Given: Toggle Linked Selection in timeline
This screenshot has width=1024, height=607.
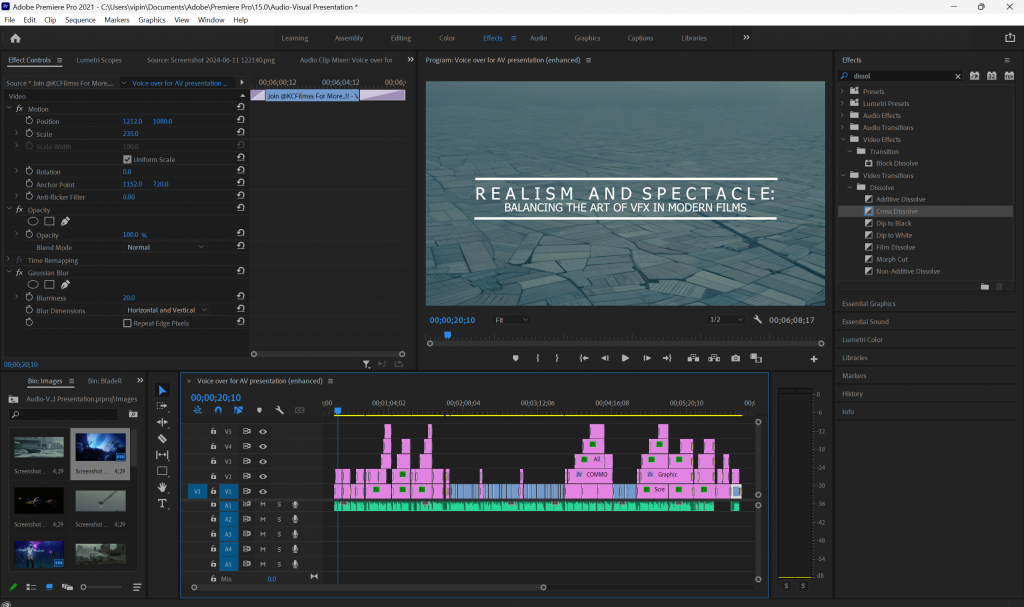Looking at the screenshot, I should tap(238, 410).
